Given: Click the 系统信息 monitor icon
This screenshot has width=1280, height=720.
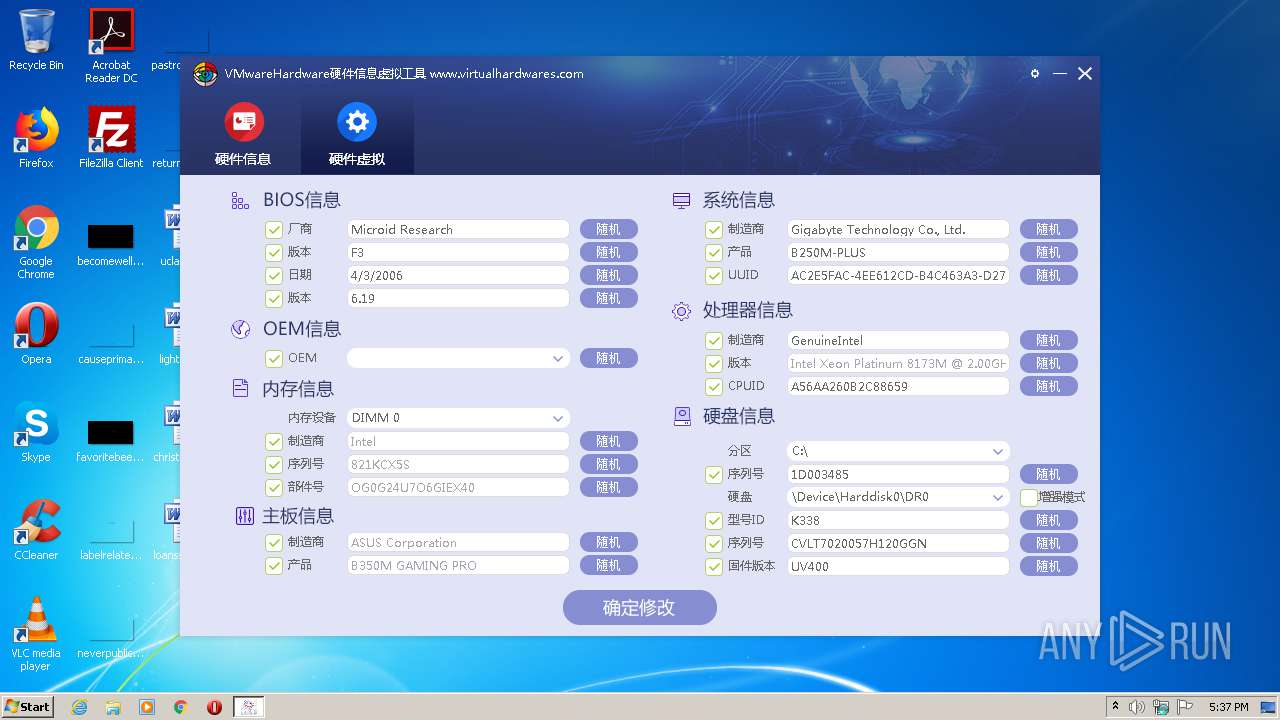Looking at the screenshot, I should [x=681, y=201].
